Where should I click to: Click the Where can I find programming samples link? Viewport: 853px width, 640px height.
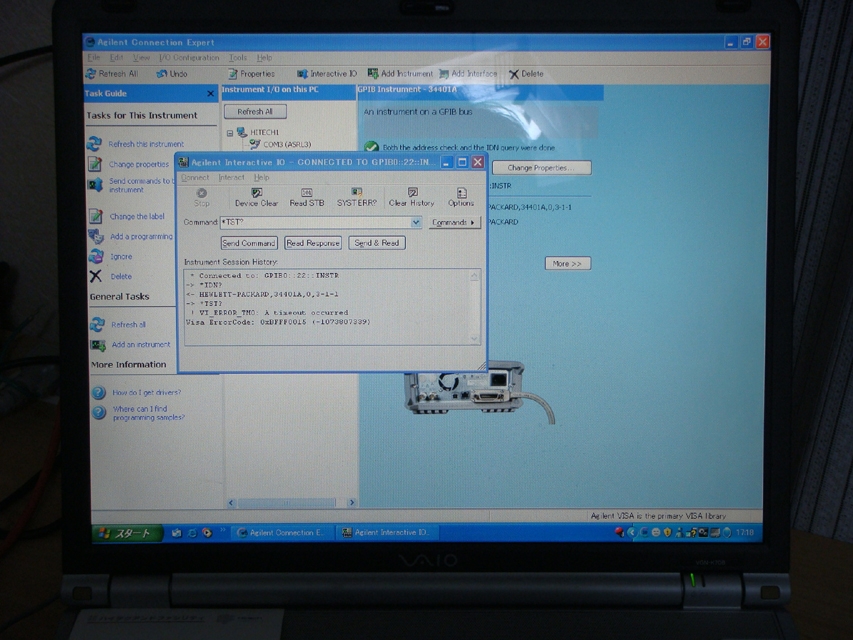coord(149,413)
